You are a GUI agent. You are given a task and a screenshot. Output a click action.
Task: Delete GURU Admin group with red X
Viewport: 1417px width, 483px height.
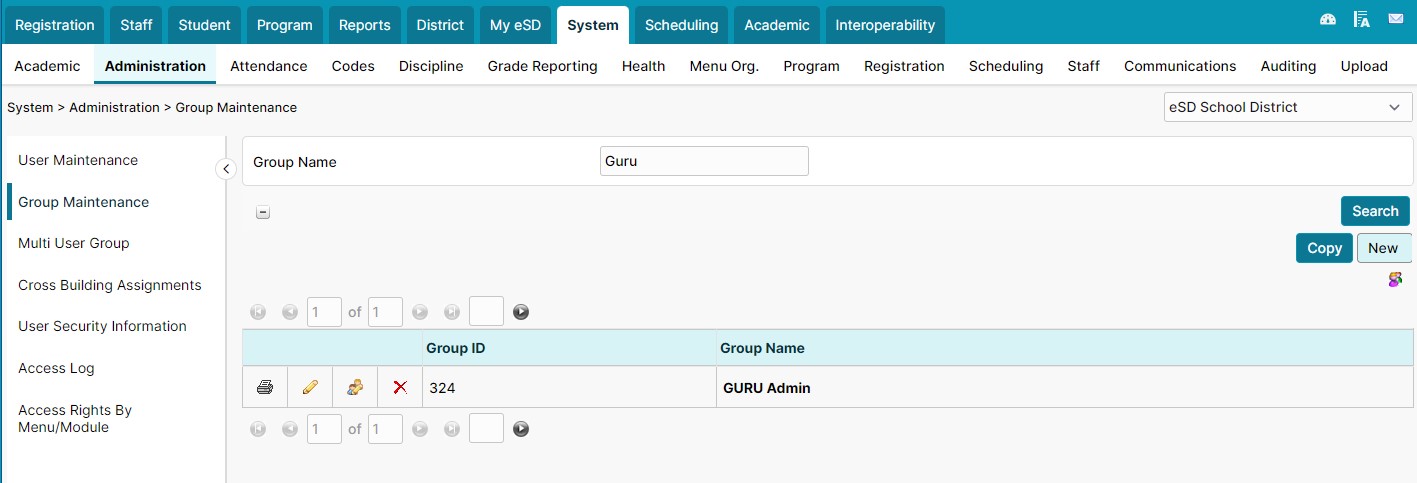point(400,387)
